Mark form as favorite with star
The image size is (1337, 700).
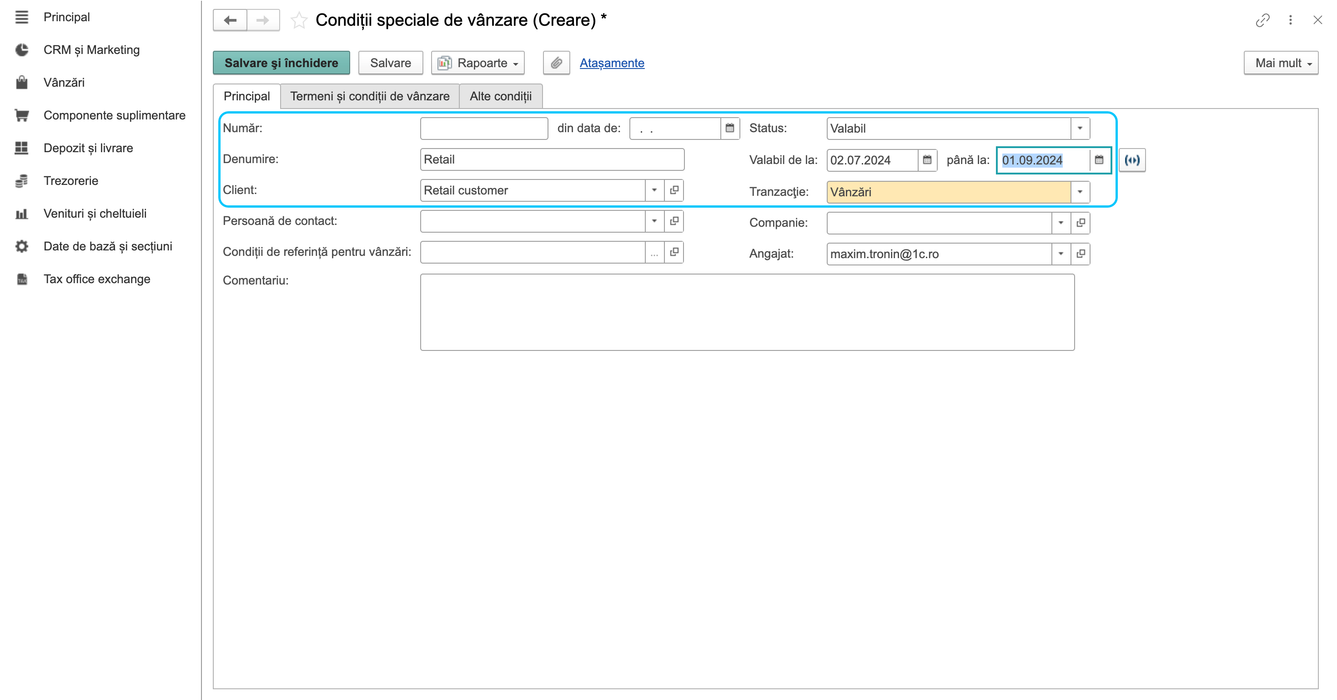click(299, 20)
